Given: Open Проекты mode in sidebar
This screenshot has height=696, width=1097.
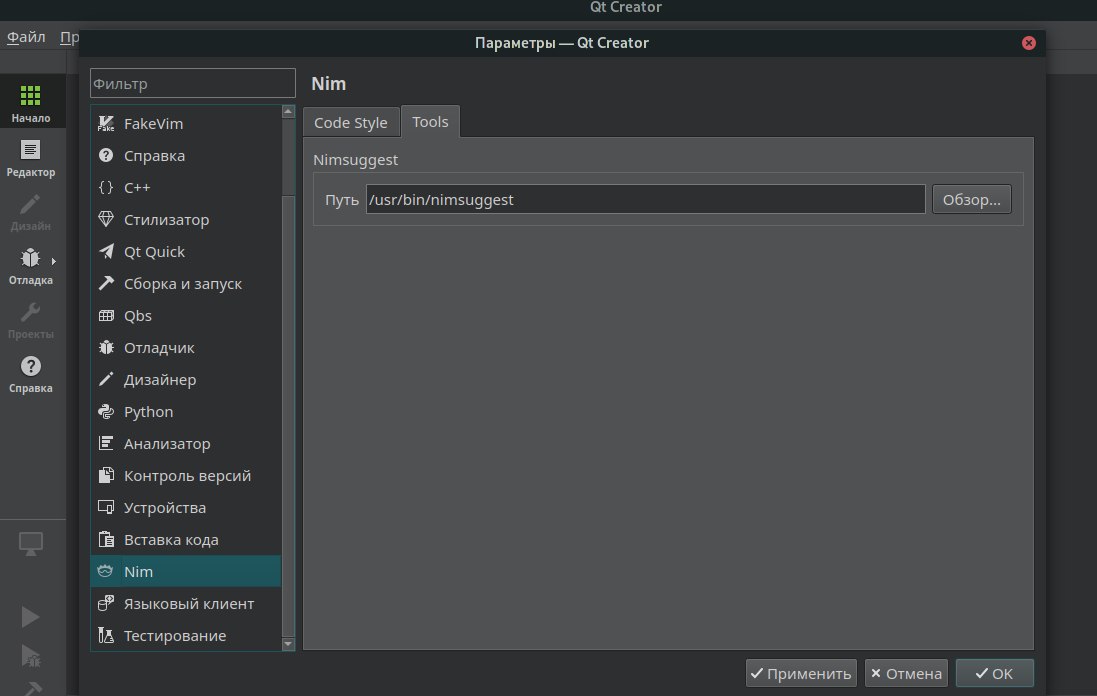Looking at the screenshot, I should [31, 320].
